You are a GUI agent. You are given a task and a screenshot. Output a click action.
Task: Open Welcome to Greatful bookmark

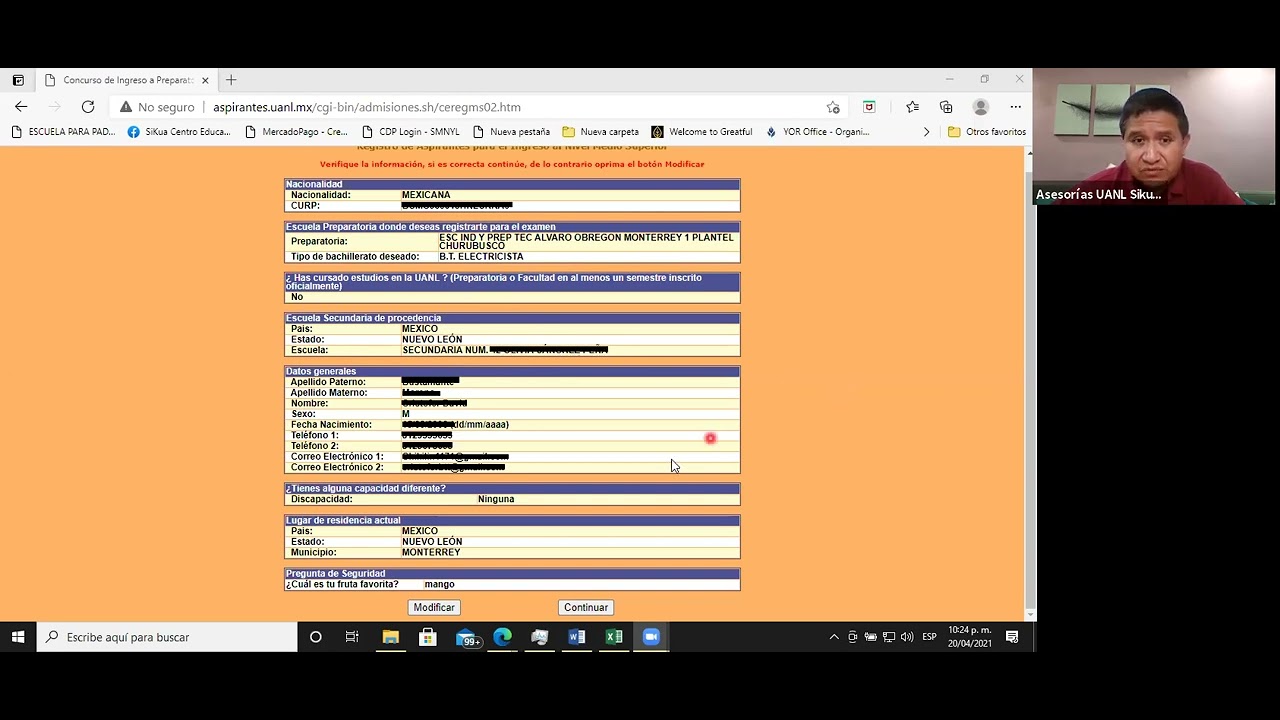coord(702,132)
